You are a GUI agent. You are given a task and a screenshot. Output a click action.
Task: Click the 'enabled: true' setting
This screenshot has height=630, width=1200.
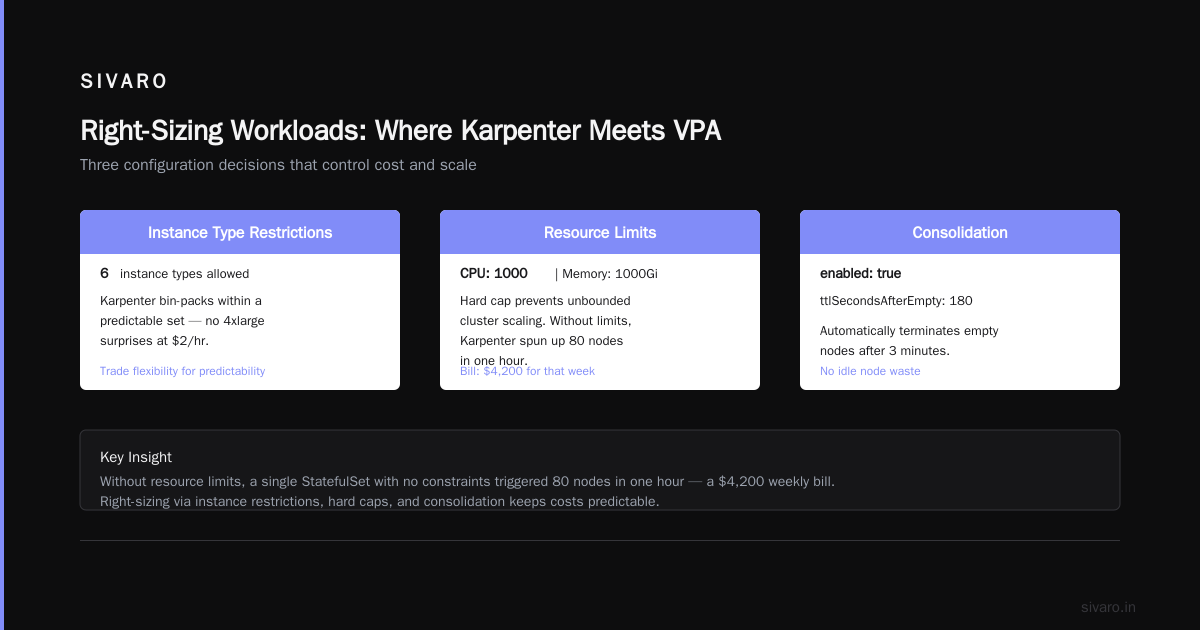click(861, 273)
